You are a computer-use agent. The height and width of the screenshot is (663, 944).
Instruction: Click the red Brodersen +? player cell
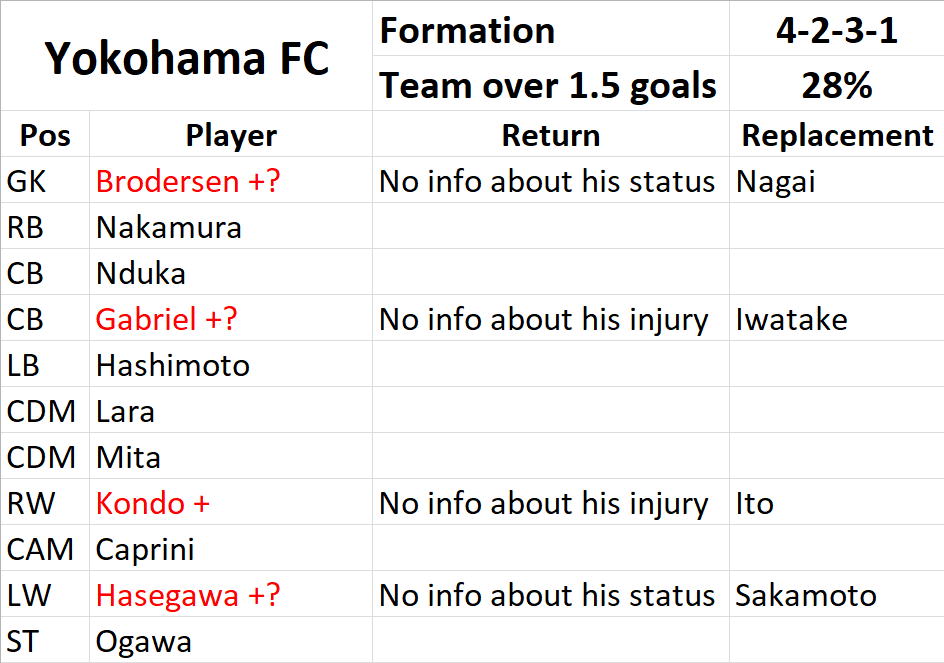coord(231,180)
